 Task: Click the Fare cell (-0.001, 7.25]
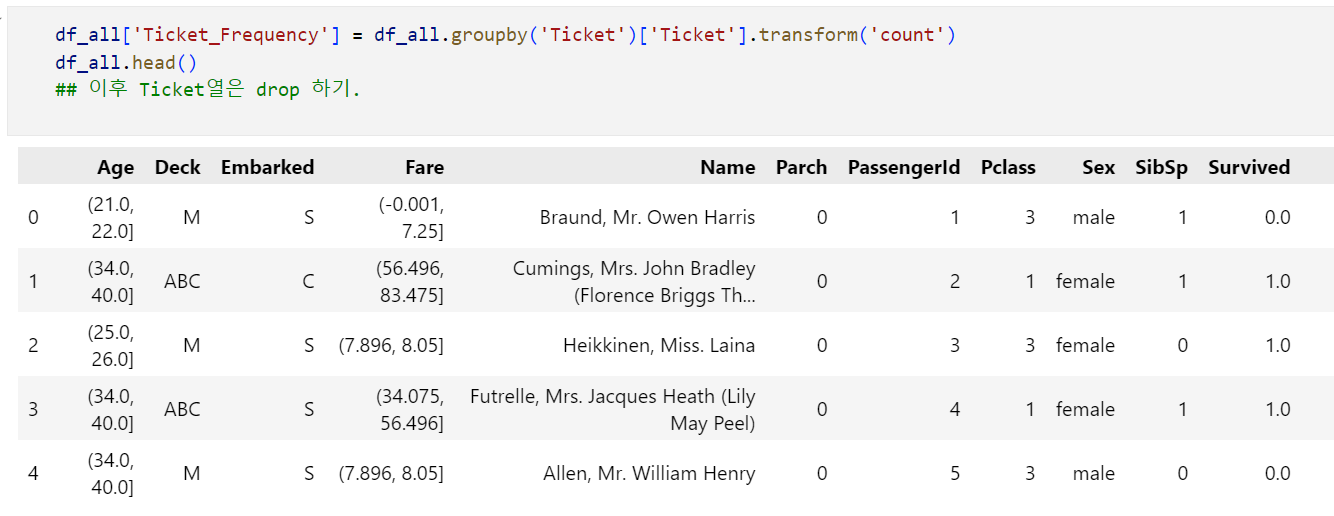pyautogui.click(x=411, y=217)
